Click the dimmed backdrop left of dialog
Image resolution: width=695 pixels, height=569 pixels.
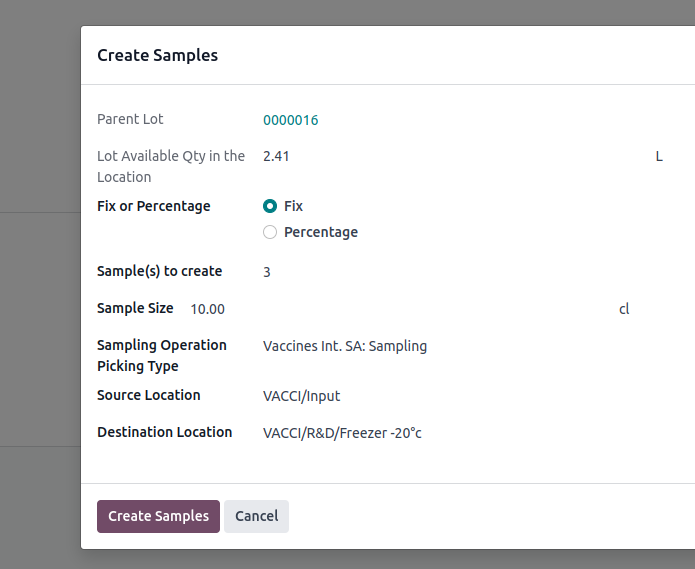tap(40, 300)
